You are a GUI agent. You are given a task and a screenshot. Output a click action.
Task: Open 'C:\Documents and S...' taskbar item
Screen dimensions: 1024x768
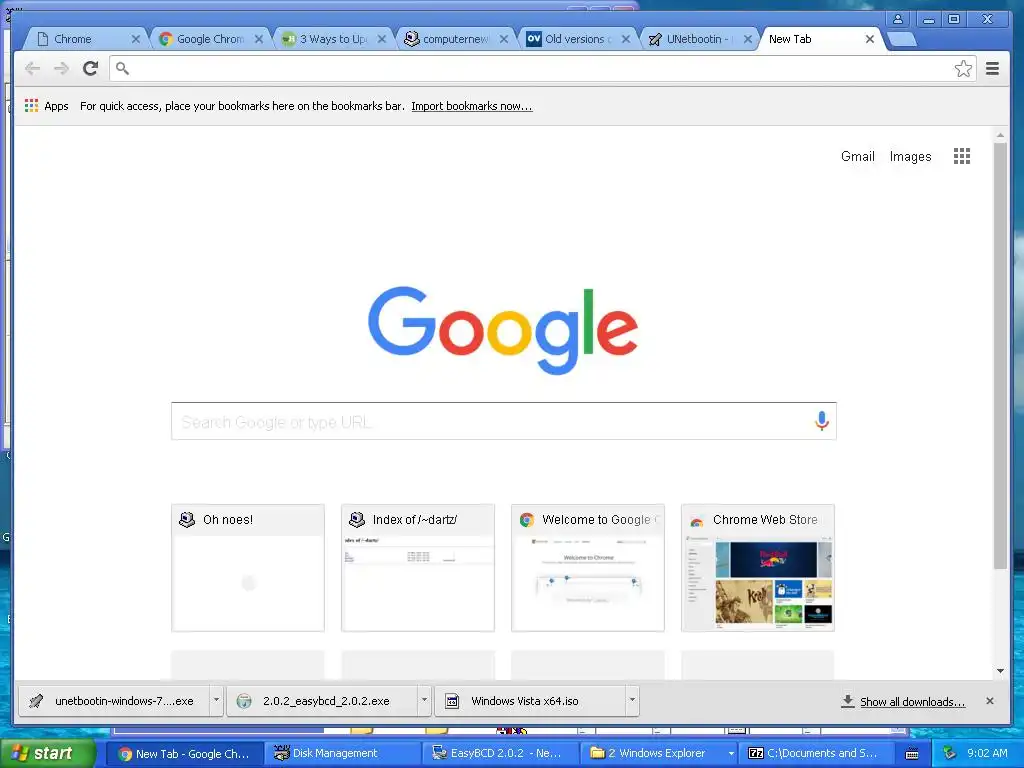click(x=817, y=754)
